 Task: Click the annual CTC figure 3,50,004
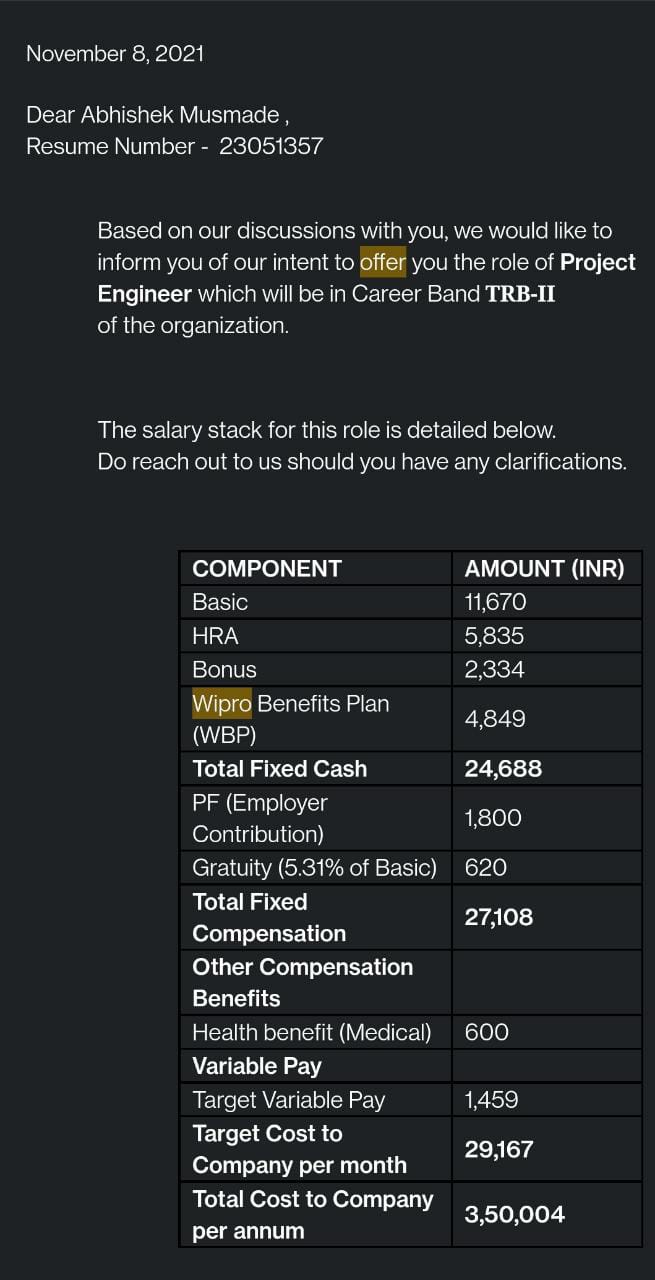515,1215
